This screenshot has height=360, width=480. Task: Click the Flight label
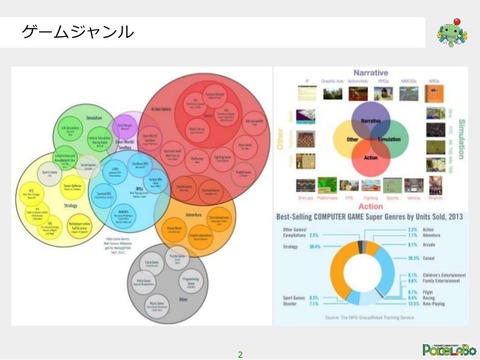[x=428, y=292]
